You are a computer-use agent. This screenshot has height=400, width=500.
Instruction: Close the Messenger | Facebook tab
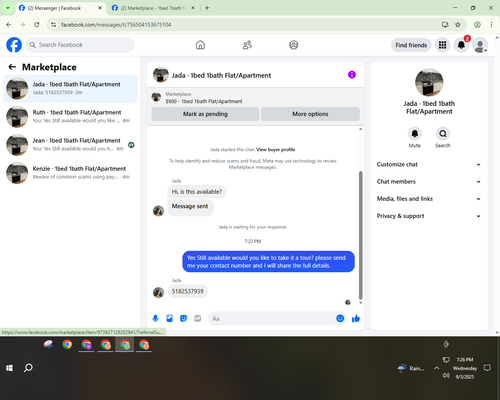100,8
